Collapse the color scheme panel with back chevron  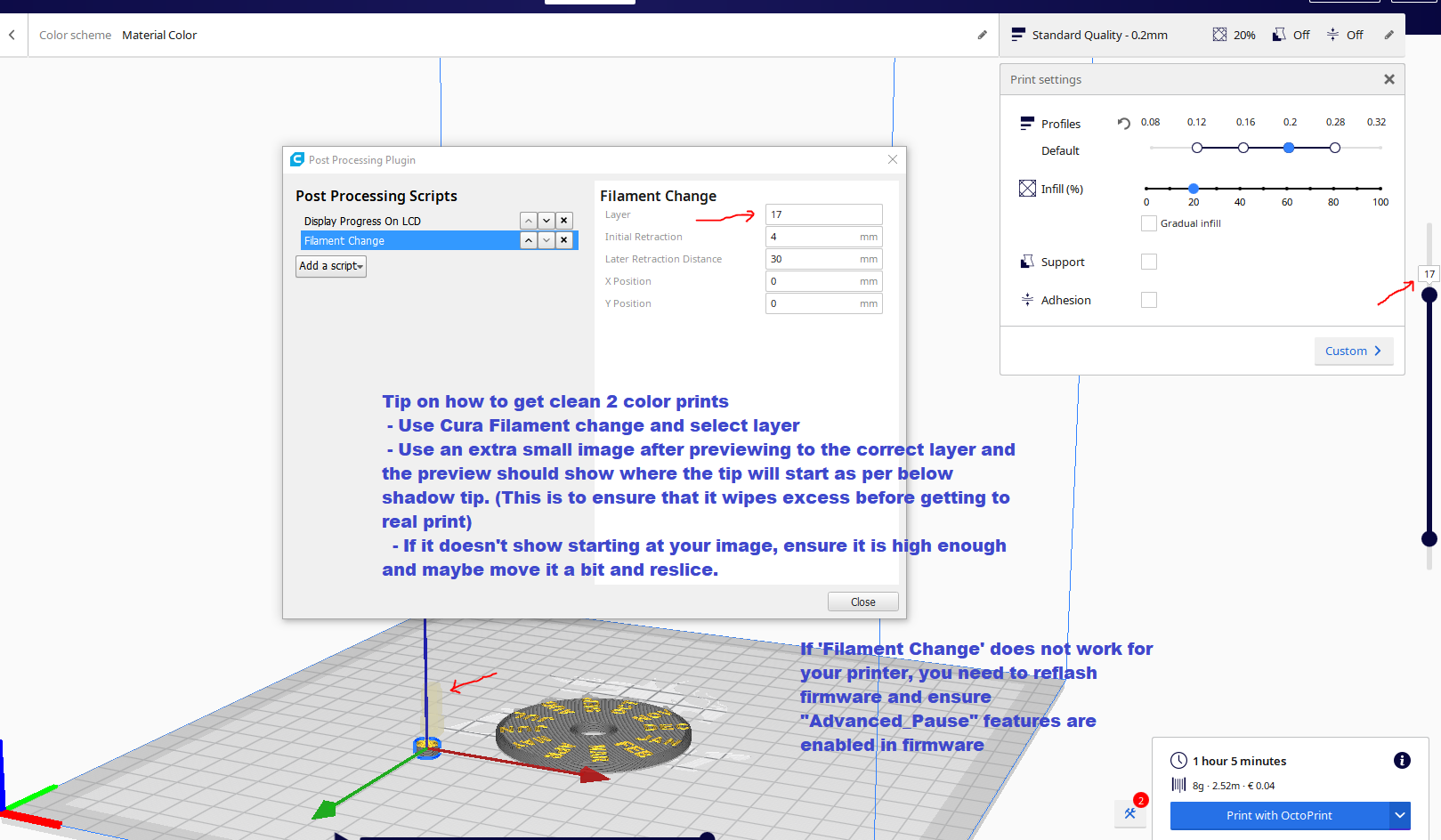12,36
